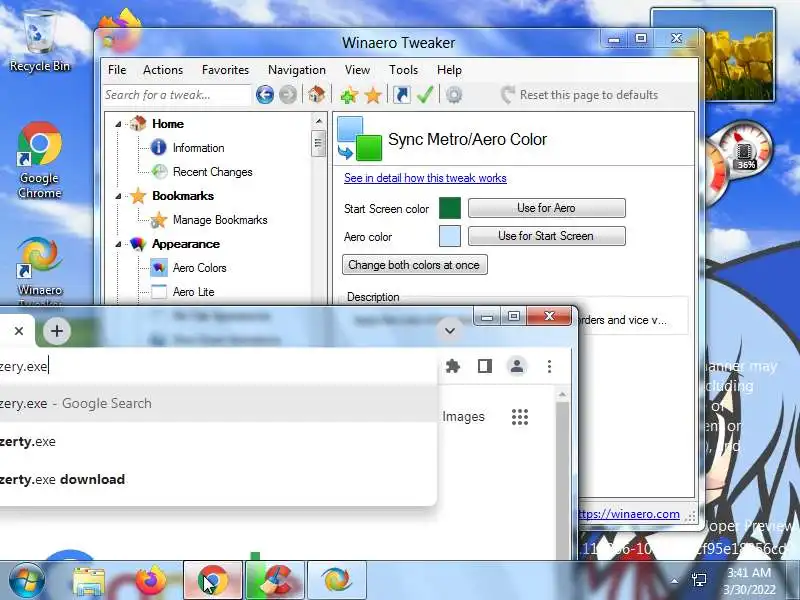Click Chrome page scrollbar up arrow

tap(562, 394)
